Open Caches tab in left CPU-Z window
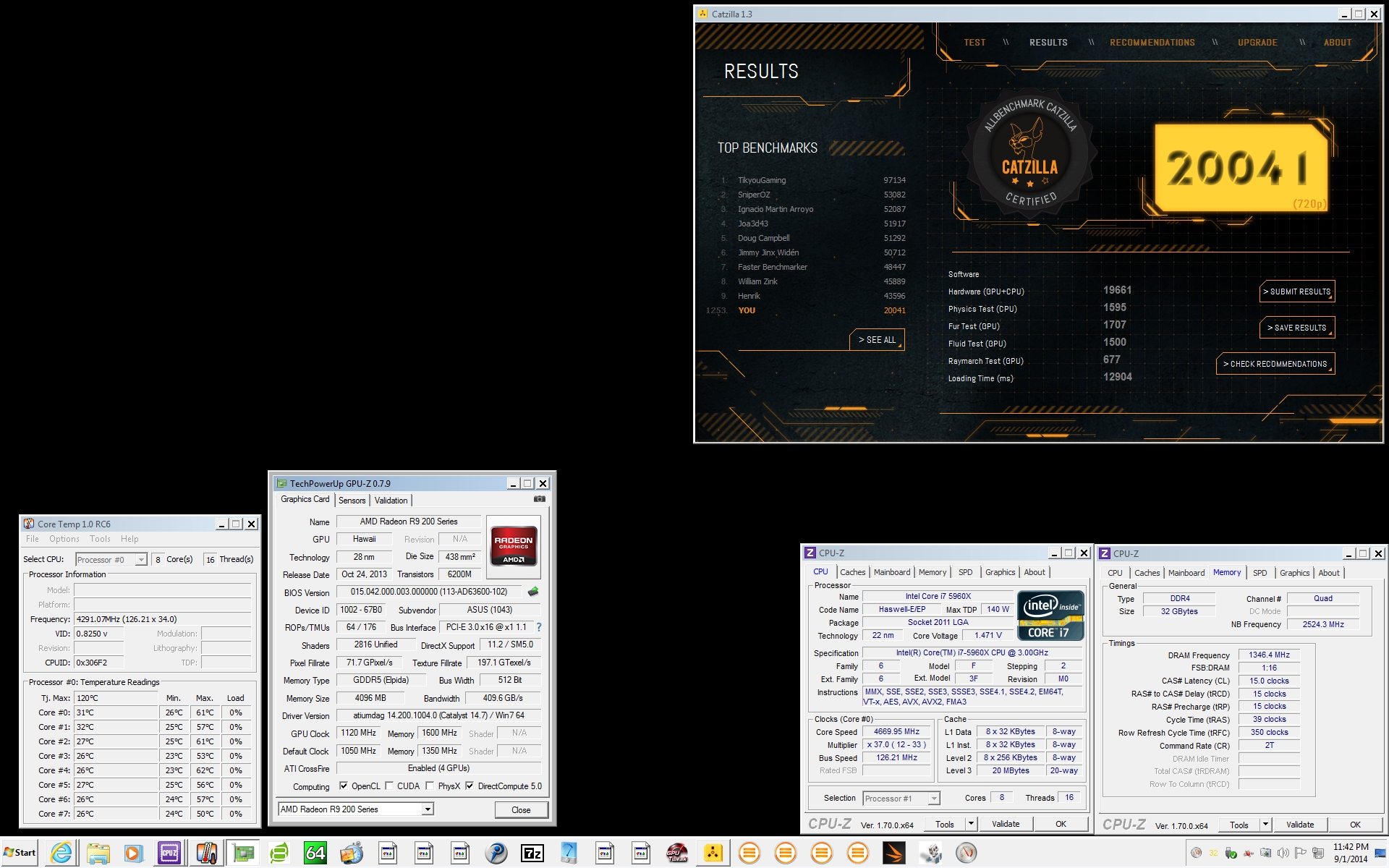This screenshot has width=1389, height=868. 853,572
